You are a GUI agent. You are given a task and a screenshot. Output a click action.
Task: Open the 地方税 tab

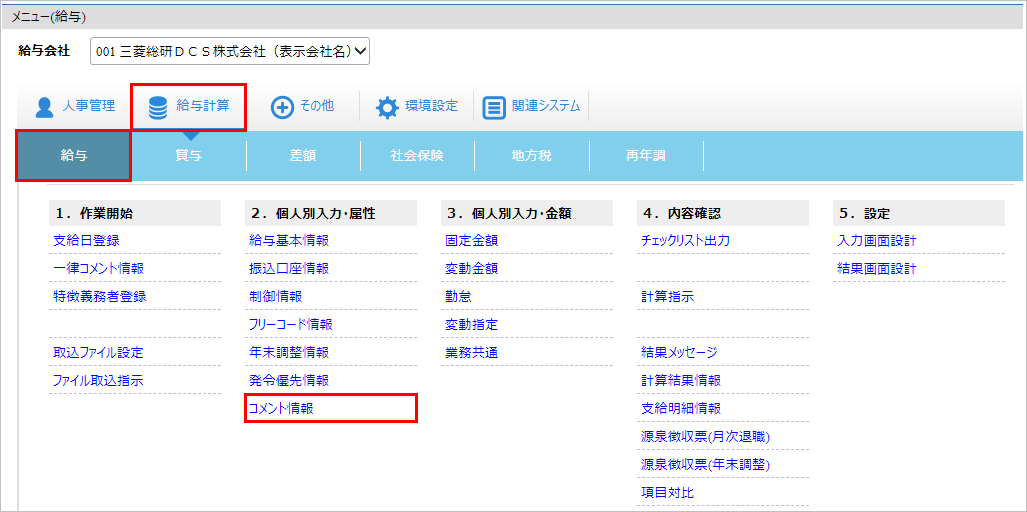click(532, 156)
